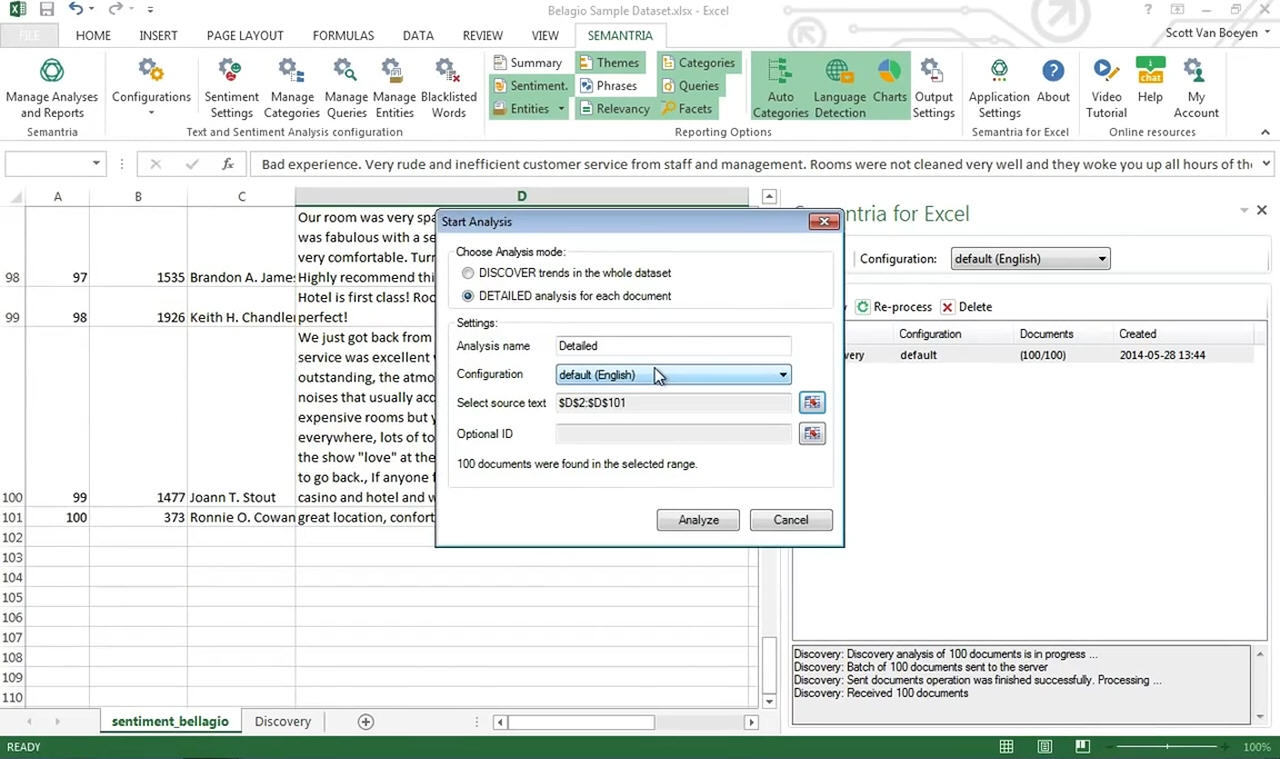Switch to Normal view in status bar
1280x759 pixels.
click(1006, 747)
